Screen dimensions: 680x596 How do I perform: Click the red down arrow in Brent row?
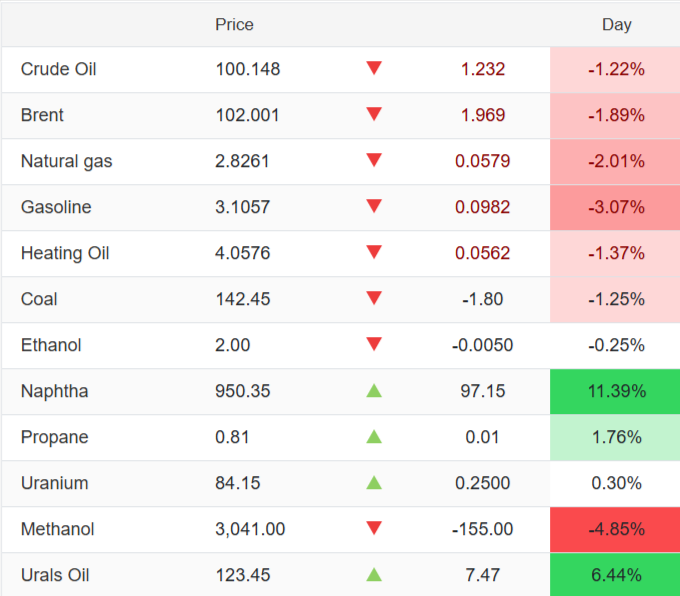click(x=374, y=115)
